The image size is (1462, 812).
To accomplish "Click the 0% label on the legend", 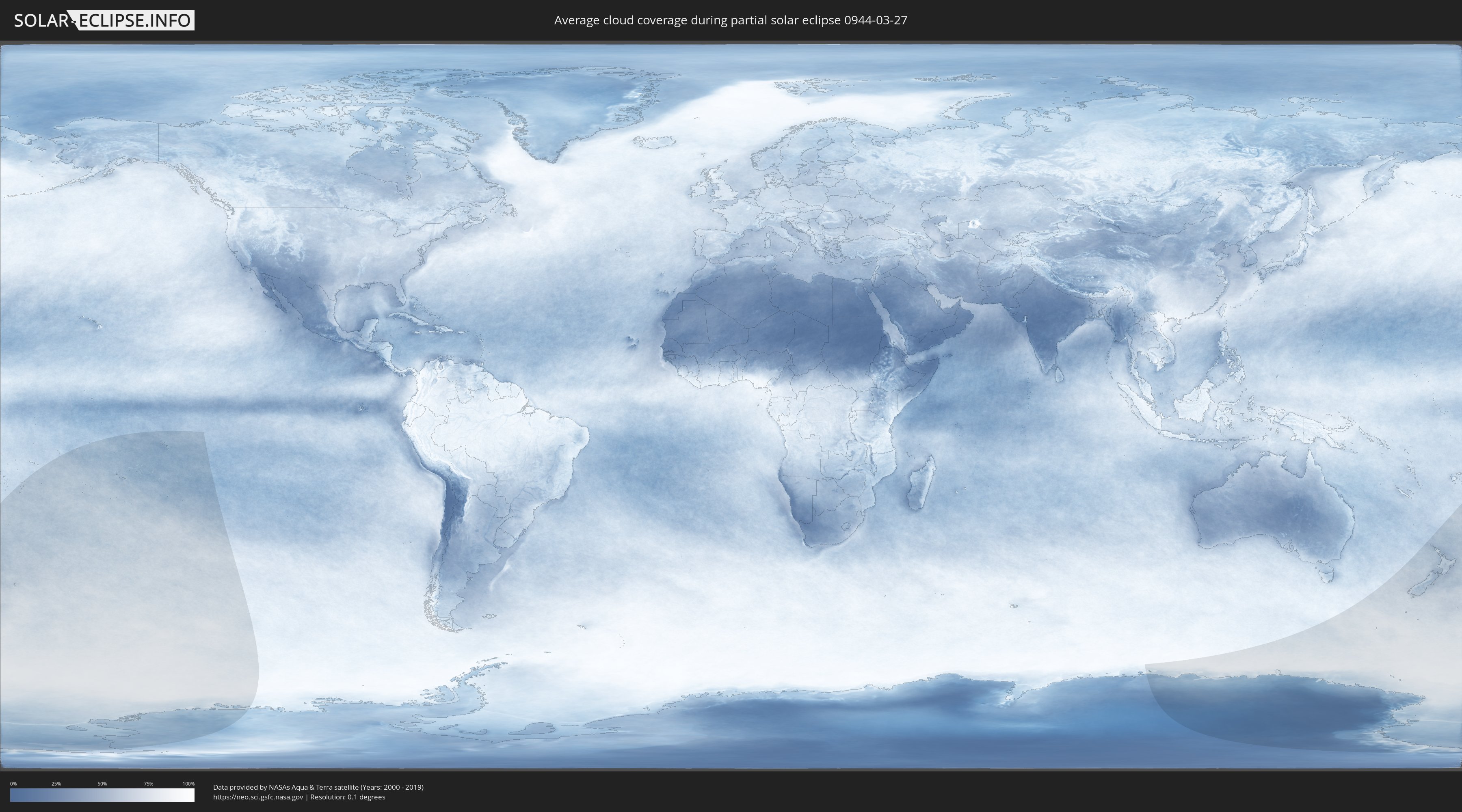I will [14, 784].
